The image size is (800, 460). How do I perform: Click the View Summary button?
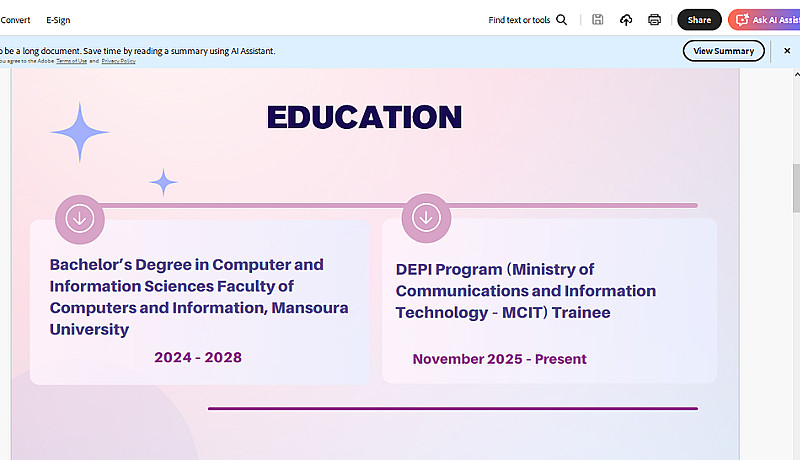723,51
